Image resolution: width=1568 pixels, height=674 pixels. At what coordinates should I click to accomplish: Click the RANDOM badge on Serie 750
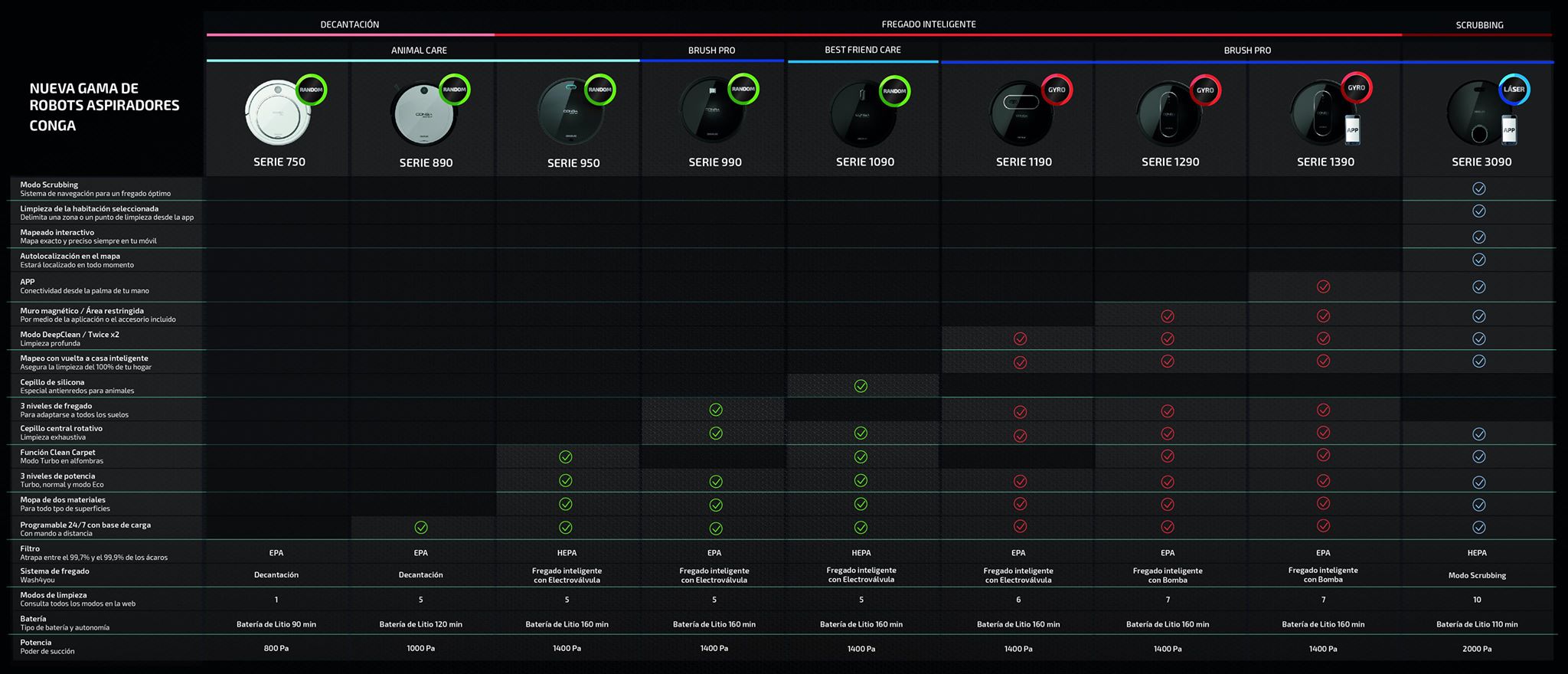[311, 90]
